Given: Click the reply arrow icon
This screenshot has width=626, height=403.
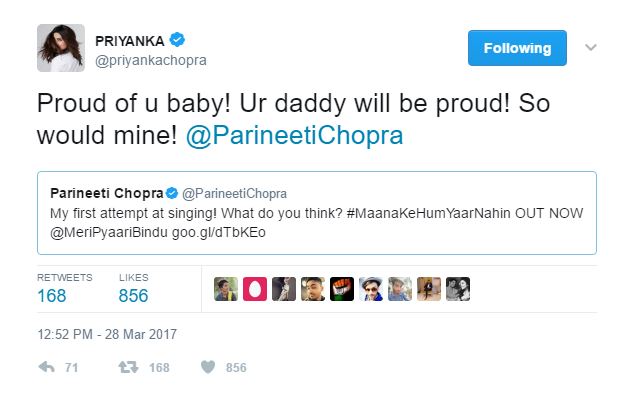Looking at the screenshot, I should coord(46,367).
